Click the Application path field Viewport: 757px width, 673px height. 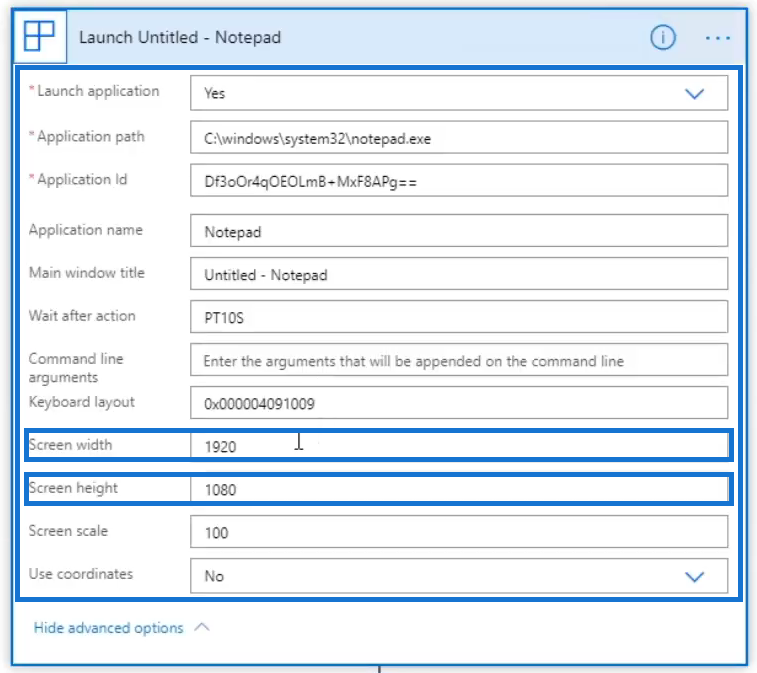click(x=459, y=138)
